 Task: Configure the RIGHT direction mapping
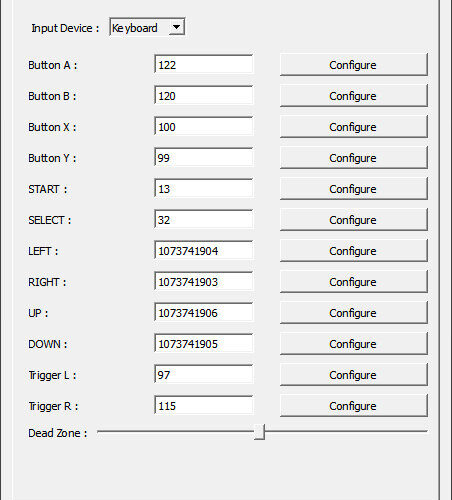tap(354, 282)
